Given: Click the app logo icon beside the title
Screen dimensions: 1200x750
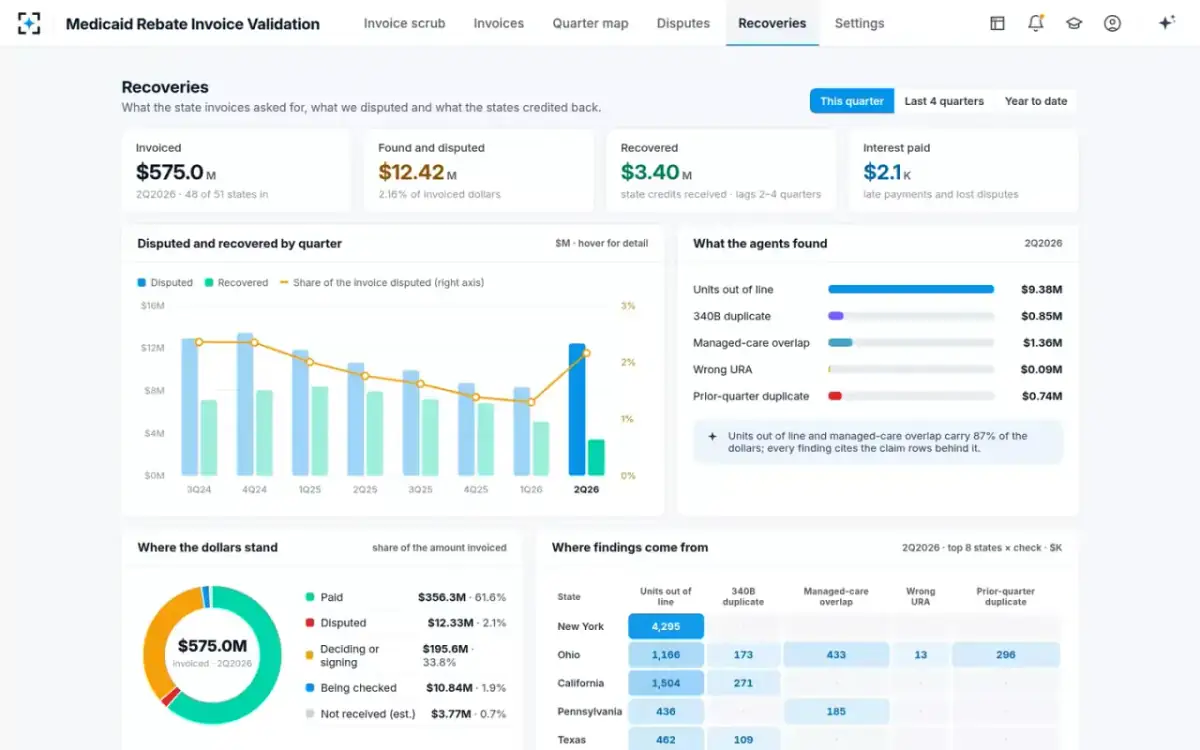Looking at the screenshot, I should pos(29,23).
